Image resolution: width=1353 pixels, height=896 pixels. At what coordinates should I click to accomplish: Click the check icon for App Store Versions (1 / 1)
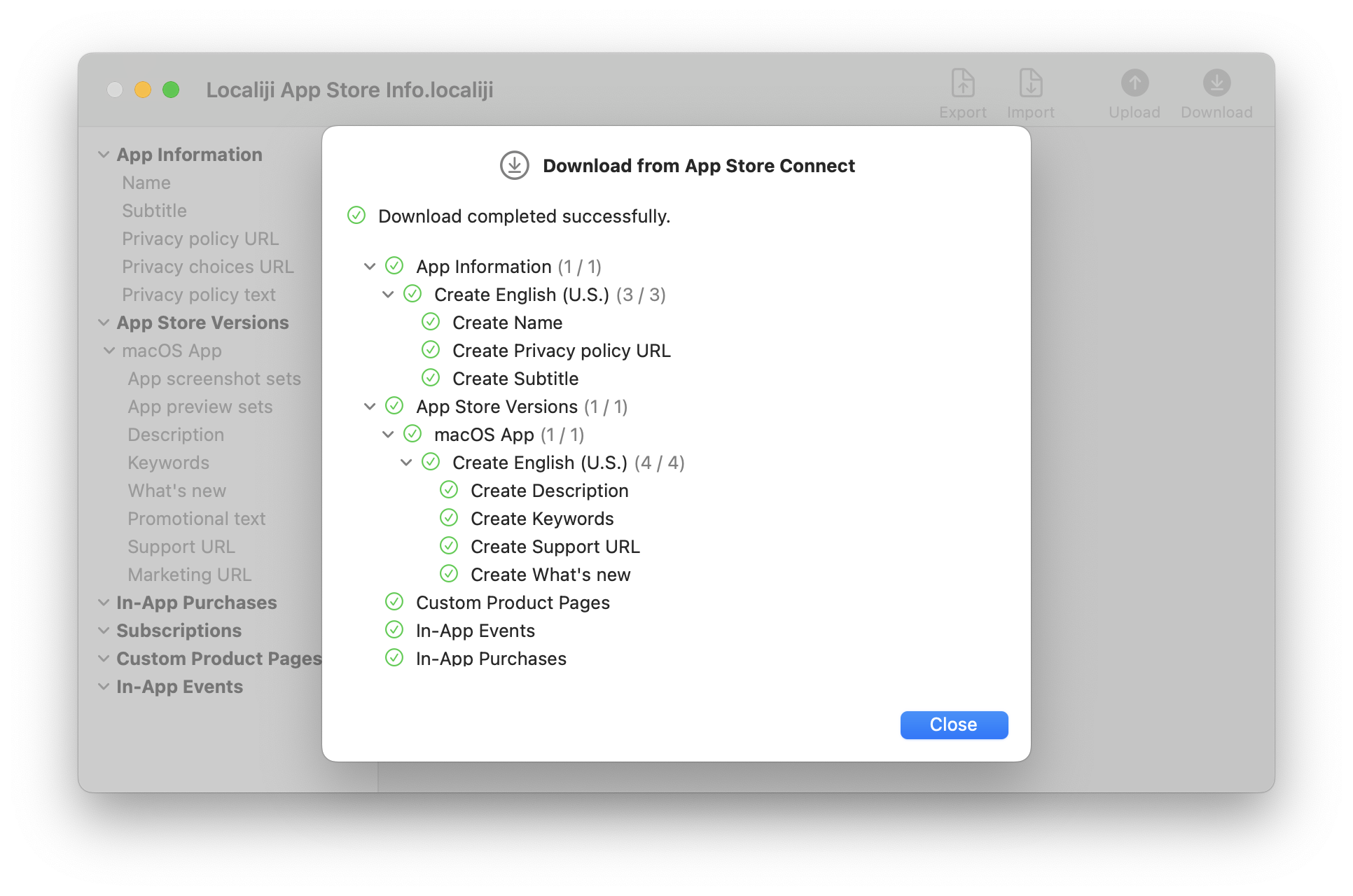pyautogui.click(x=394, y=406)
